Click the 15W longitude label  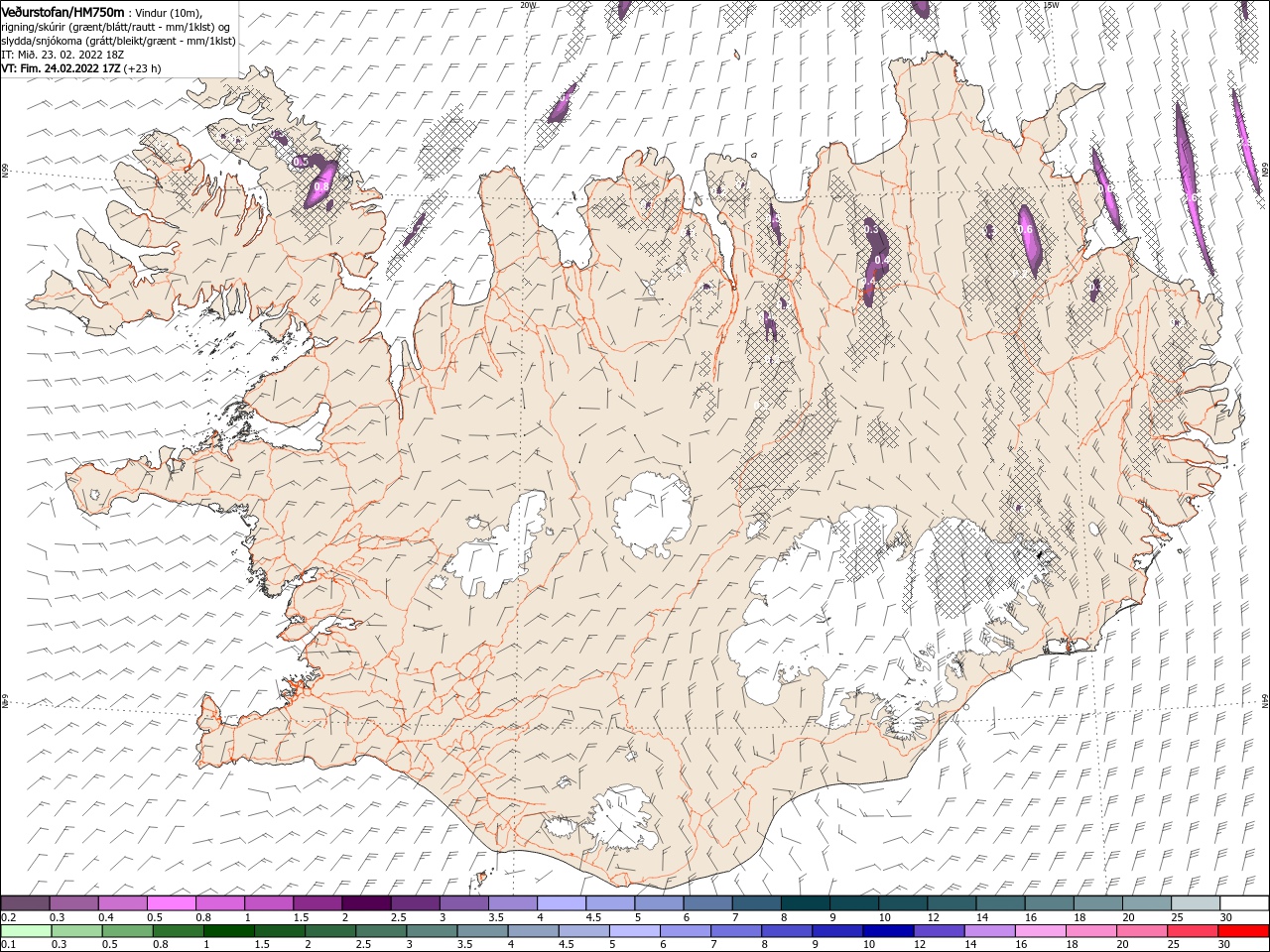point(1052,5)
